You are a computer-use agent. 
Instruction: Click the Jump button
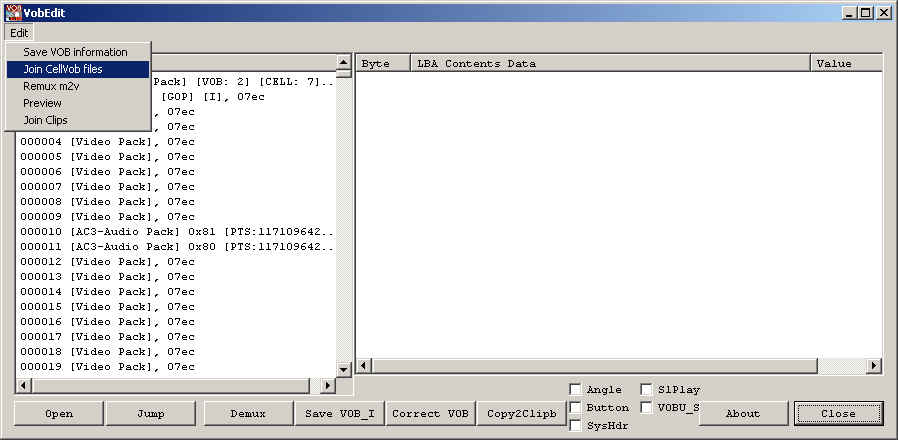point(151,414)
